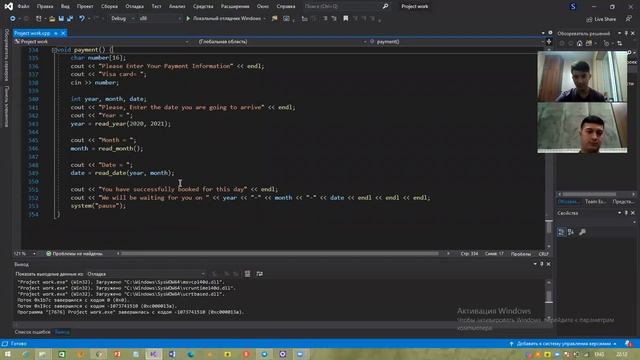The height and width of the screenshot is (360, 640).
Task: Click the notifications icon in status bar
Action: pyautogui.click(x=629, y=344)
